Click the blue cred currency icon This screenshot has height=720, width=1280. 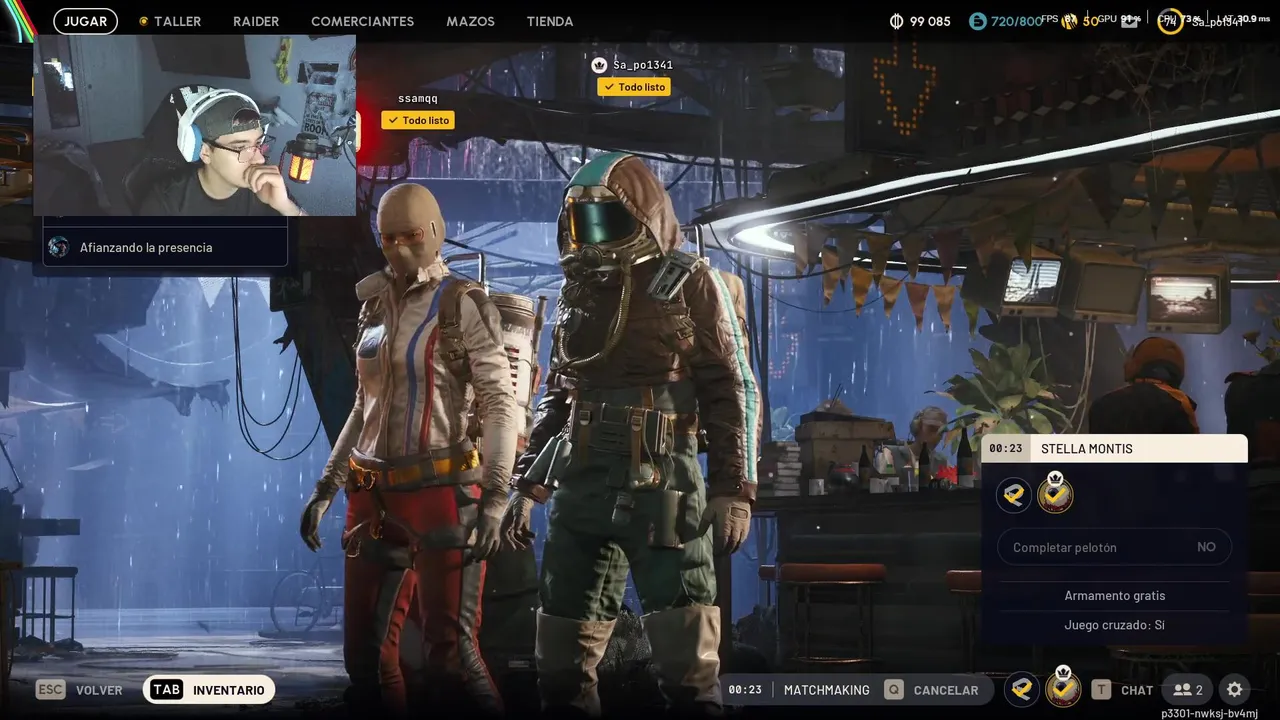coord(977,21)
